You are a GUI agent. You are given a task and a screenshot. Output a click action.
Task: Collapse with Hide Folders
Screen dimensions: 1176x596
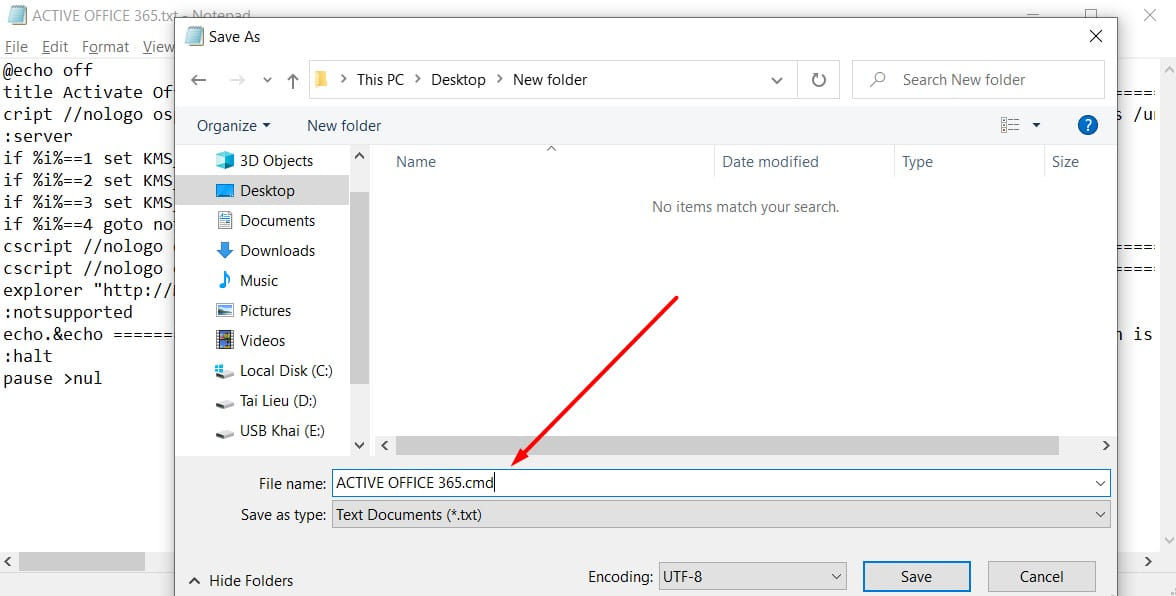tap(241, 580)
